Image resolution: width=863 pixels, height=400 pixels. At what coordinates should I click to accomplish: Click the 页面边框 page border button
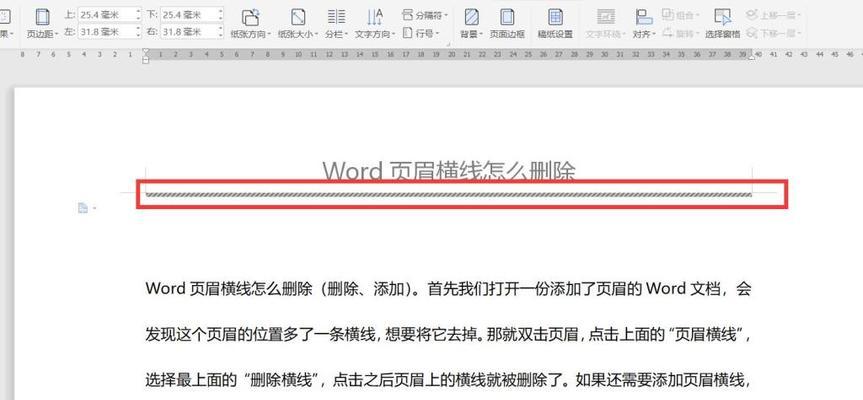(507, 23)
